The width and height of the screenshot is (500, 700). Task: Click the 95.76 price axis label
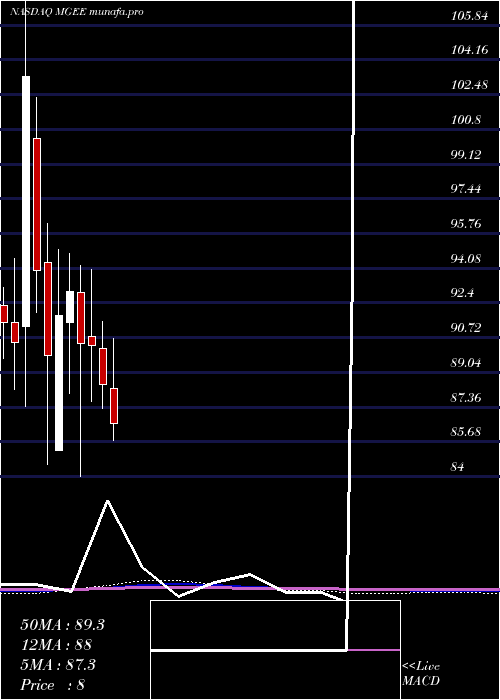click(466, 224)
